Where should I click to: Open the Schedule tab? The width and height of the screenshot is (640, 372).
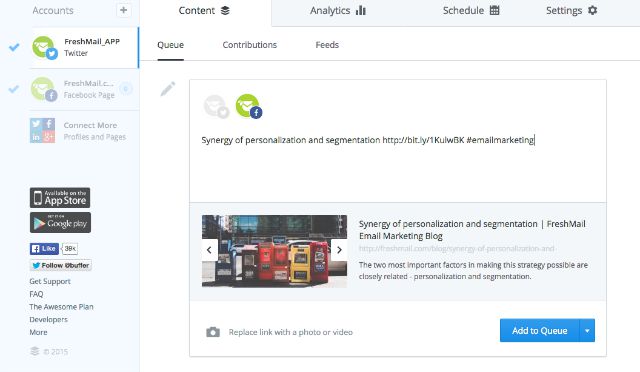(471, 11)
